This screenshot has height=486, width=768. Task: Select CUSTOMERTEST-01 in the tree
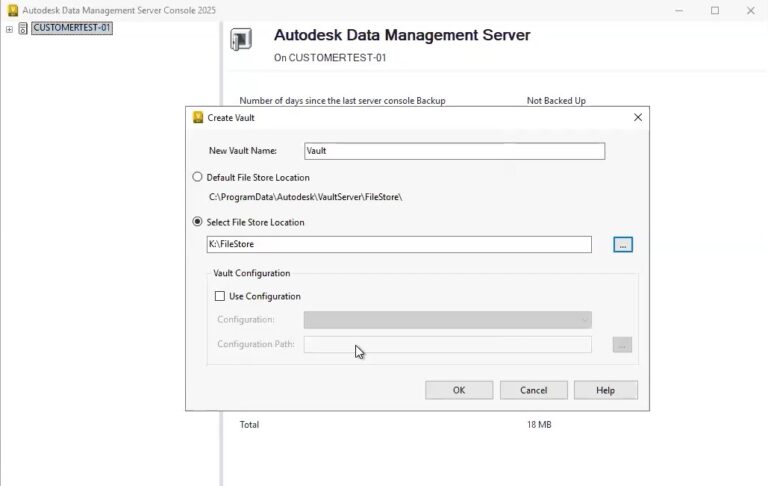pyautogui.click(x=72, y=28)
